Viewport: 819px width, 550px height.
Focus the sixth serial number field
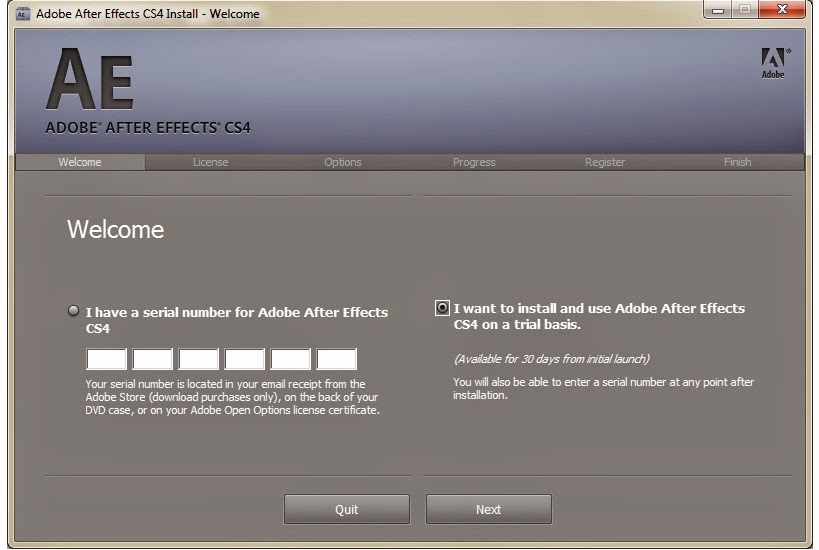[x=336, y=359]
